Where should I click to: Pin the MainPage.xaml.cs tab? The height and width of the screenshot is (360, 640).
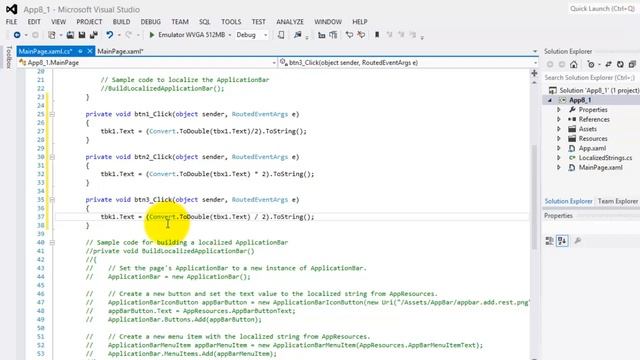80,51
